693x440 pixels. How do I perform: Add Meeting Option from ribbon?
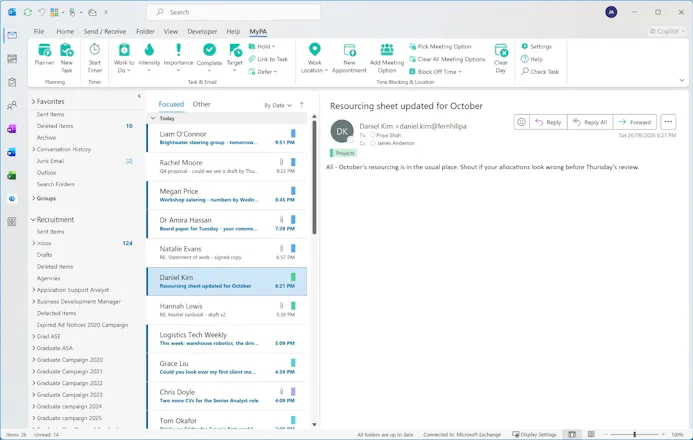pyautogui.click(x=387, y=58)
